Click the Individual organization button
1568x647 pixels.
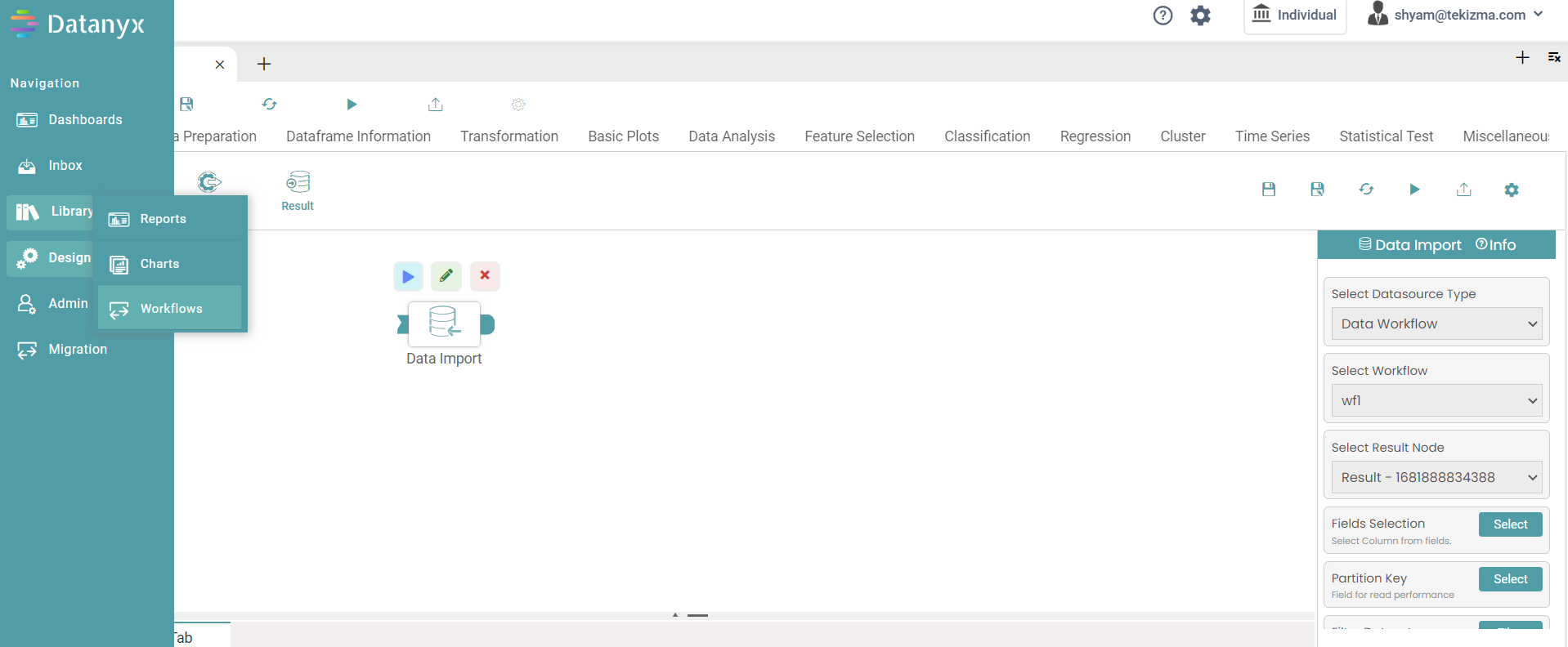(x=1295, y=16)
